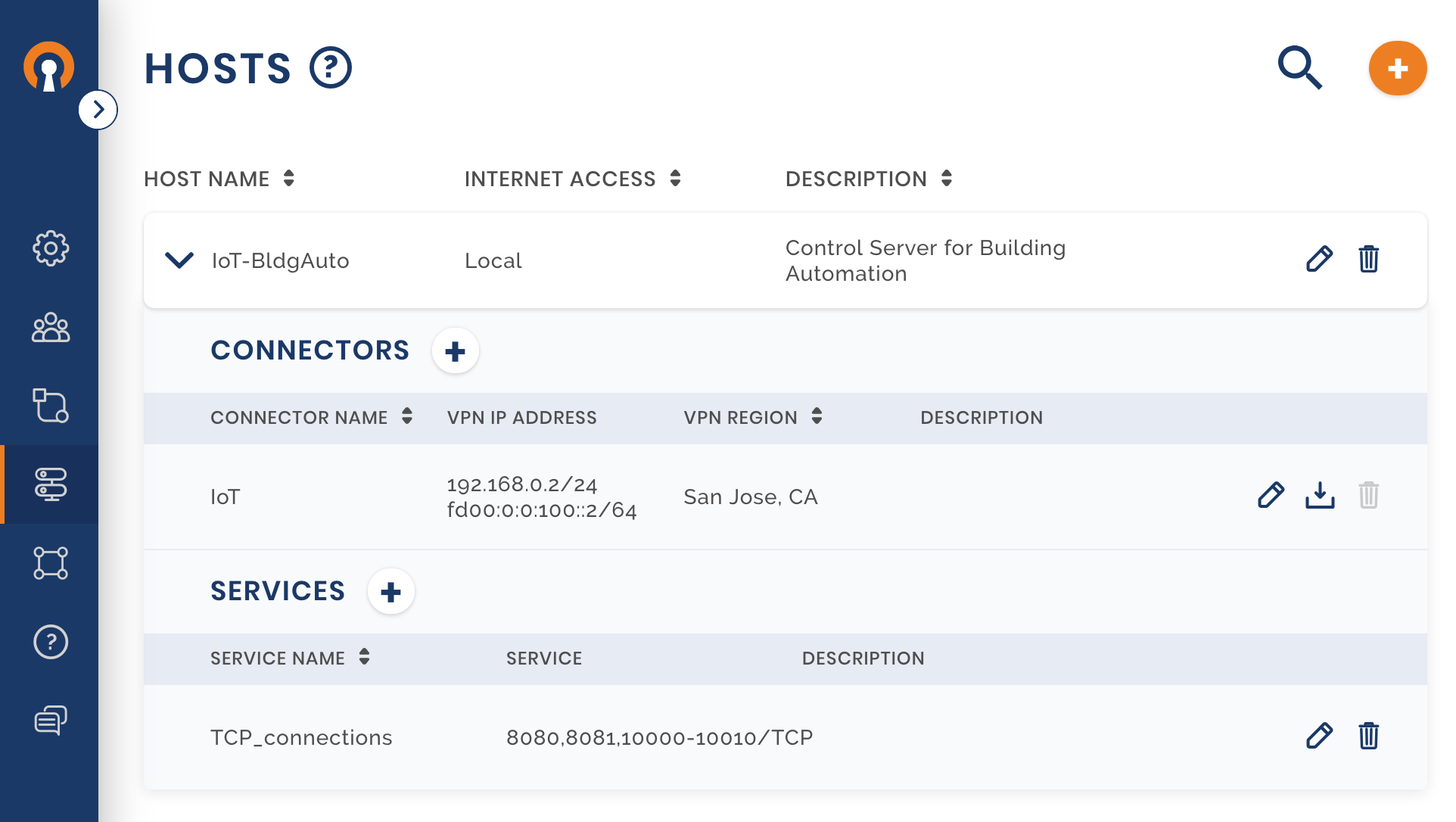The height and width of the screenshot is (822, 1456).
Task: Click the SERVICE column header
Action: tap(544, 658)
